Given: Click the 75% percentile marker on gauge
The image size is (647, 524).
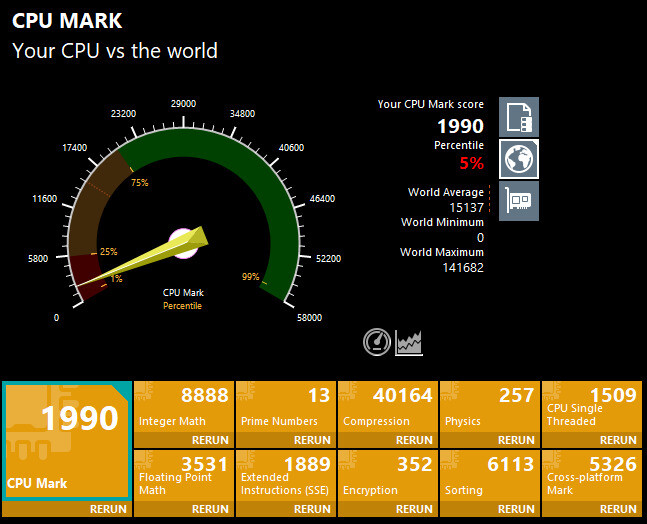Looking at the screenshot, I should click(139, 182).
